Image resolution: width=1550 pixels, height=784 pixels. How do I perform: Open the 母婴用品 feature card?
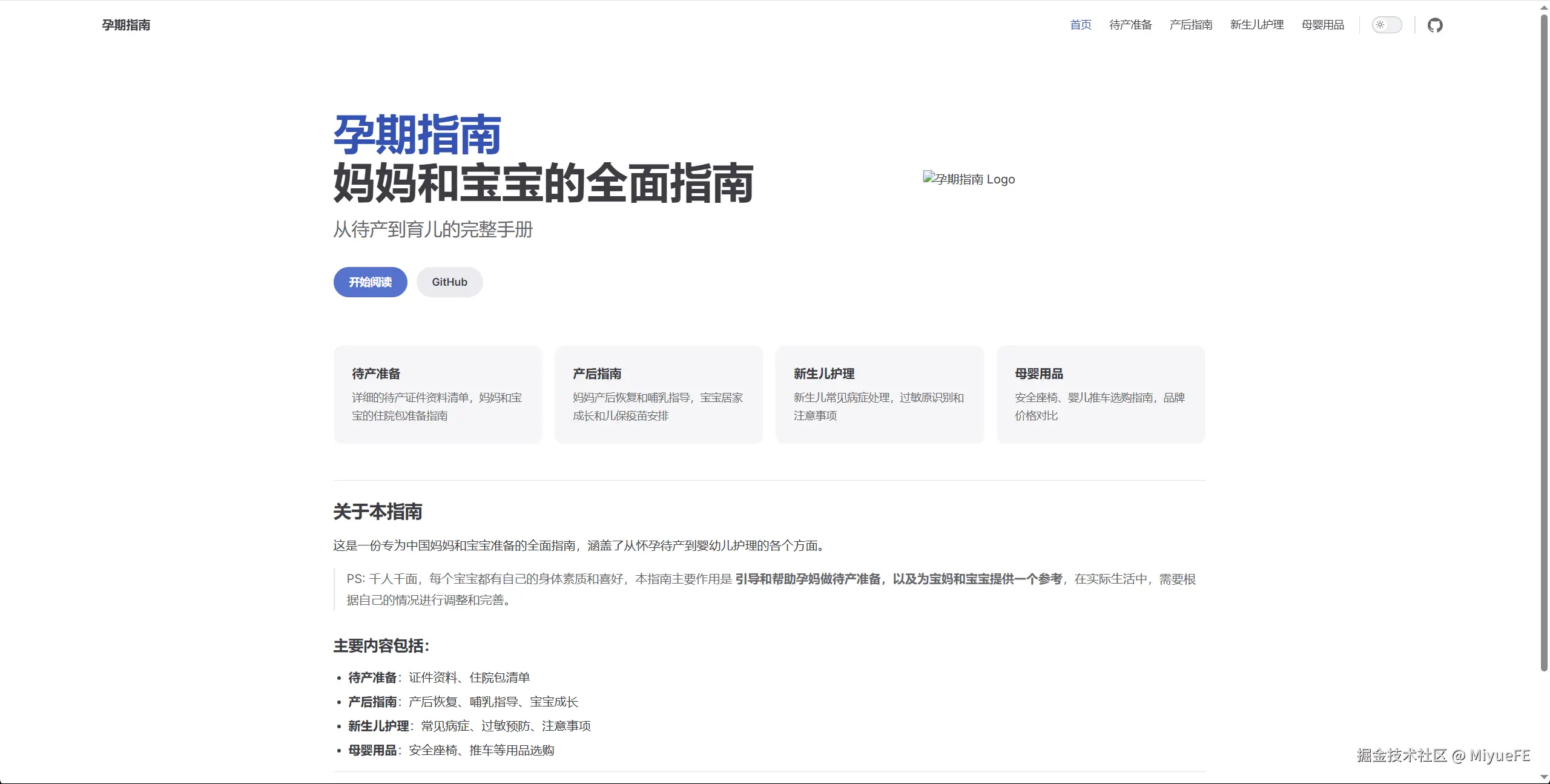coord(1101,394)
